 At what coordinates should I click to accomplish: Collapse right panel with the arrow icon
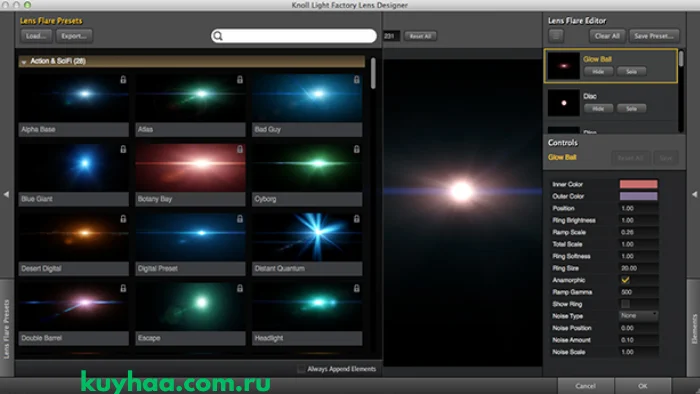(x=694, y=194)
